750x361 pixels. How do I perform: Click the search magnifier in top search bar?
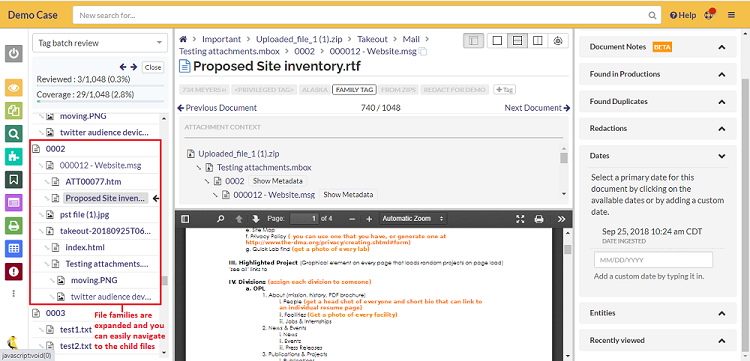pos(652,15)
